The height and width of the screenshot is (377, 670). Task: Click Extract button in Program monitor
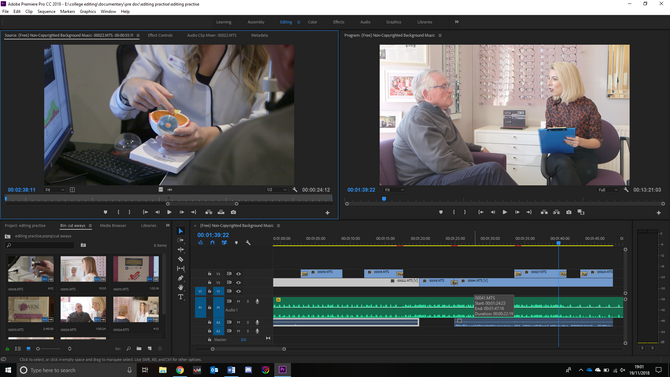pyautogui.click(x=556, y=212)
